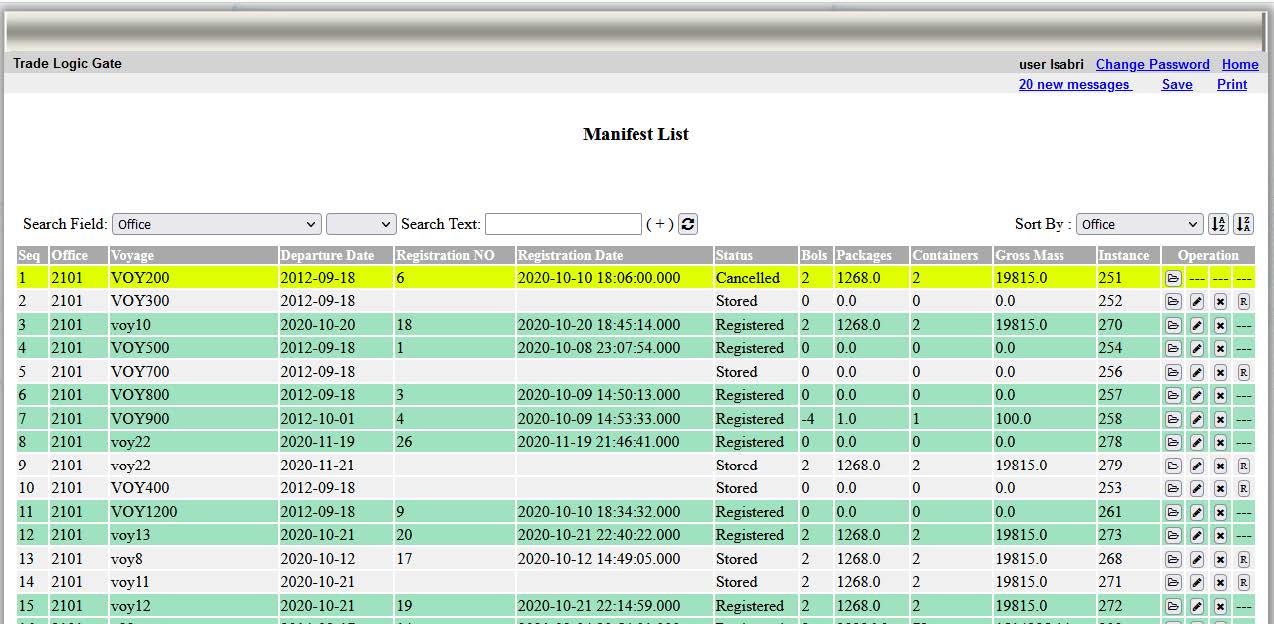This screenshot has height=624, width=1274.
Task: Click the Save link
Action: point(1176,85)
